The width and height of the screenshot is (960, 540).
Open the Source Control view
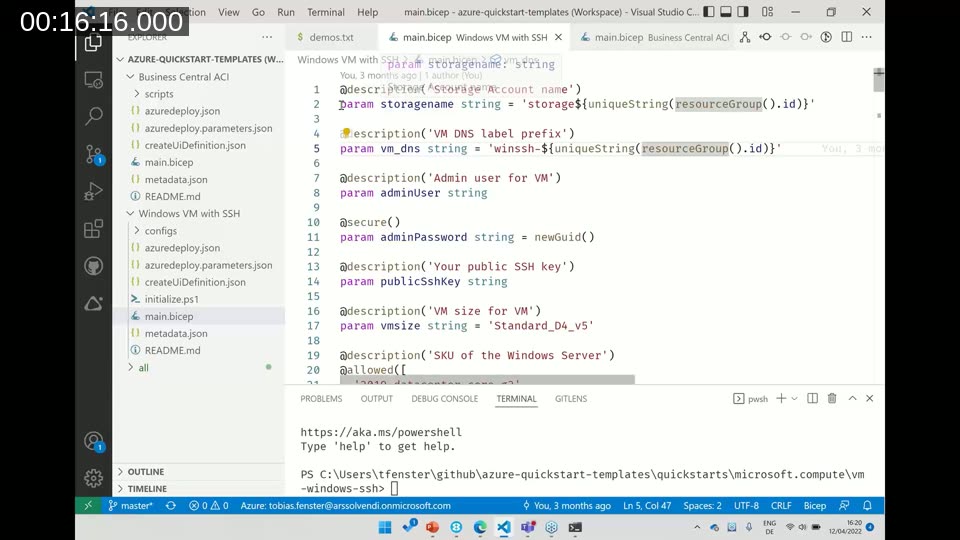(93, 154)
